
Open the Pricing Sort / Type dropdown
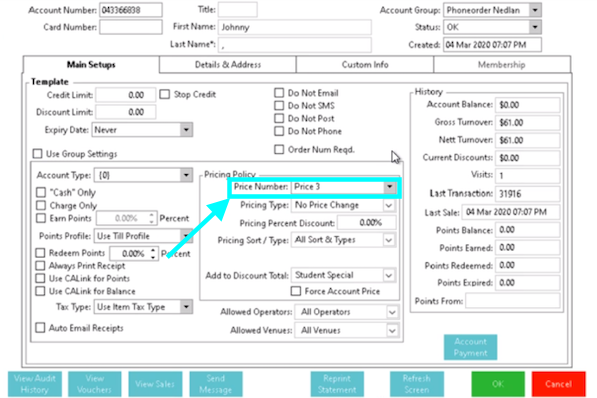point(389,240)
